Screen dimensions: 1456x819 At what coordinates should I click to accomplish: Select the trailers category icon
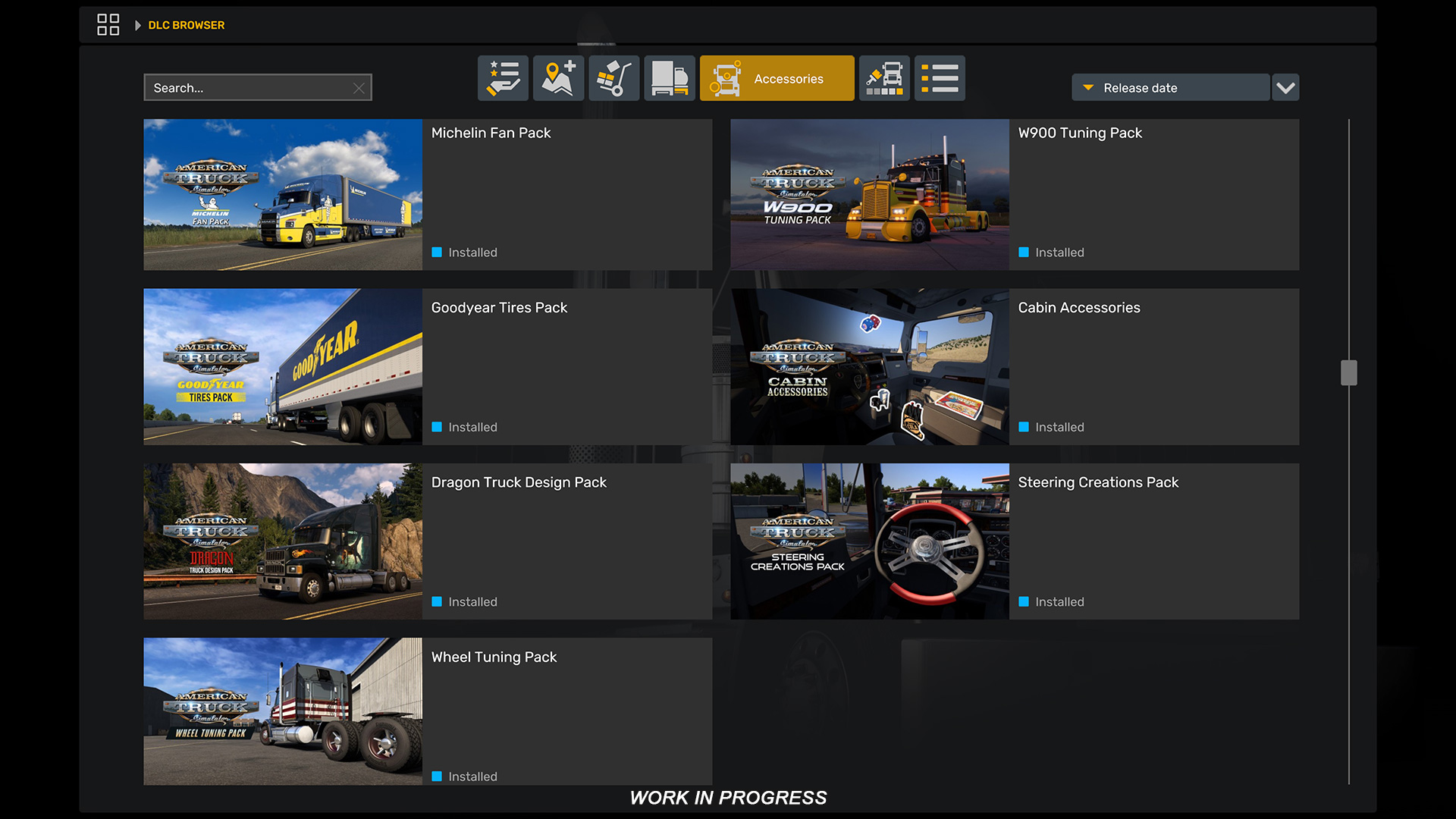click(669, 78)
